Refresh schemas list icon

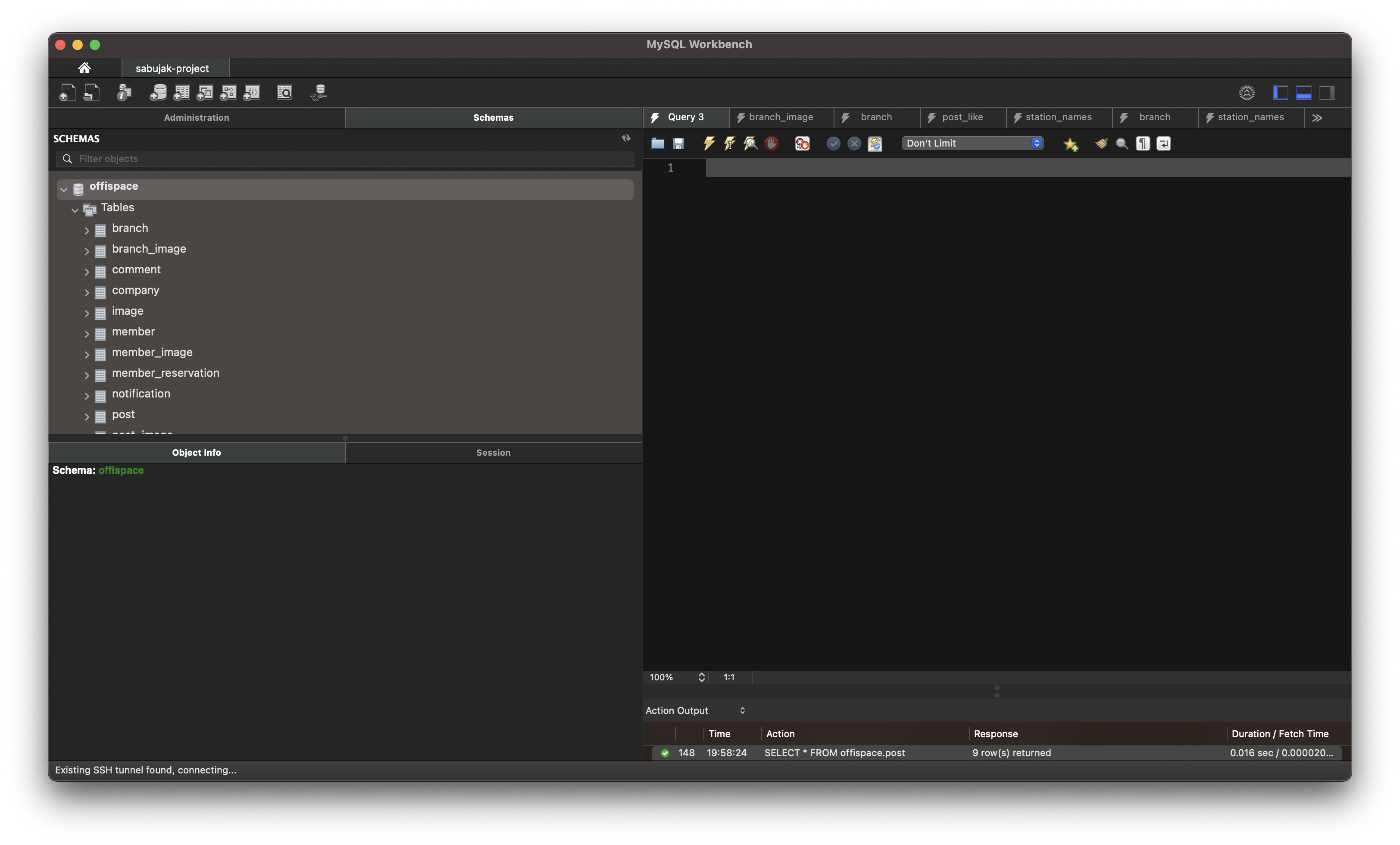625,138
